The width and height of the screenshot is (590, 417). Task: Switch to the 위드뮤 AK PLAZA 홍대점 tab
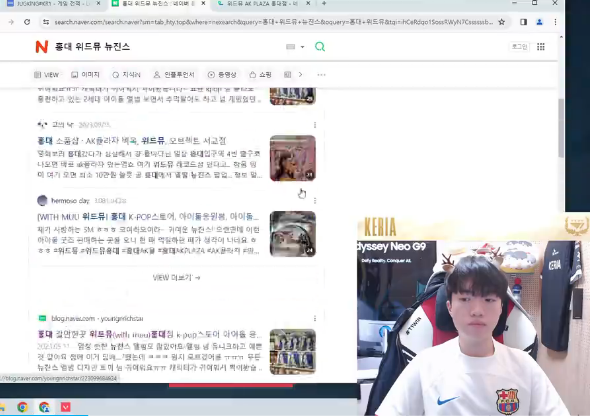(262, 3)
